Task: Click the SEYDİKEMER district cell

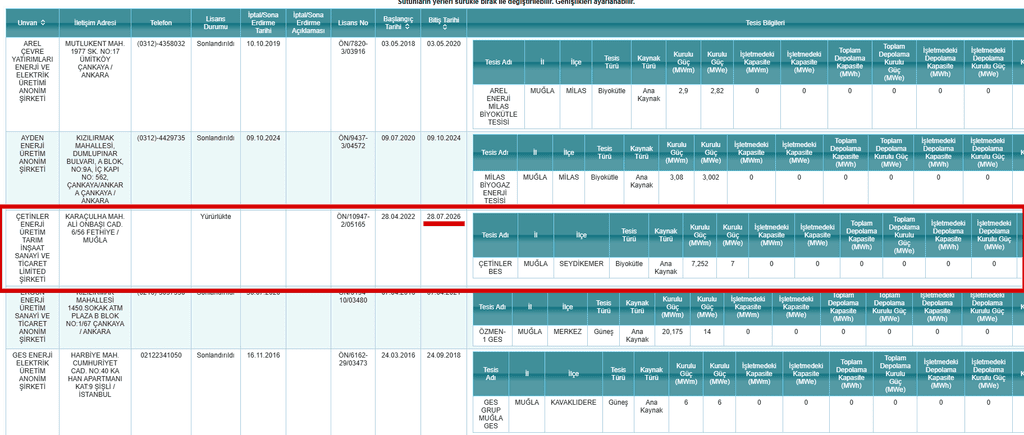Action: pyautogui.click(x=581, y=263)
